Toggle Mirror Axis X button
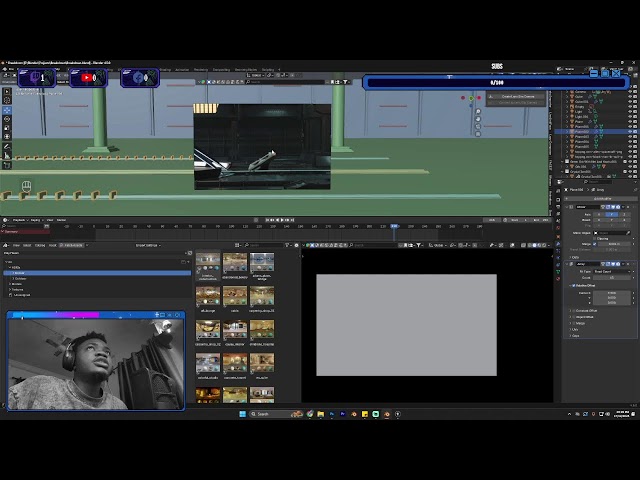This screenshot has width=640, height=480. [599, 214]
